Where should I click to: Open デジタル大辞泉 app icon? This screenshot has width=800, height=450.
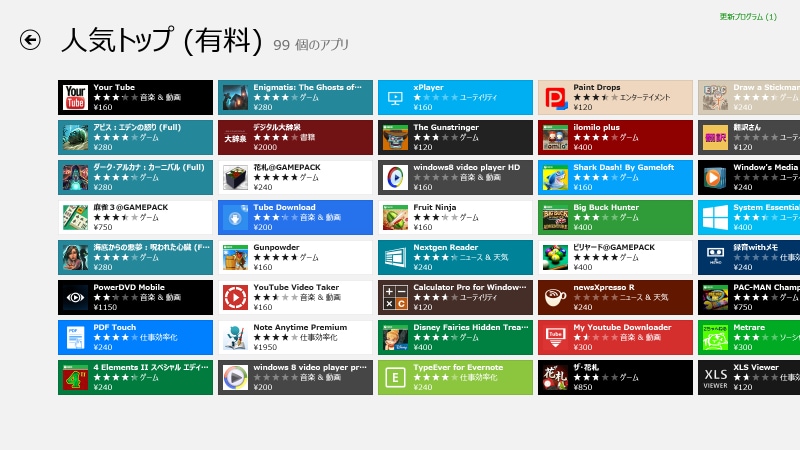click(235, 137)
